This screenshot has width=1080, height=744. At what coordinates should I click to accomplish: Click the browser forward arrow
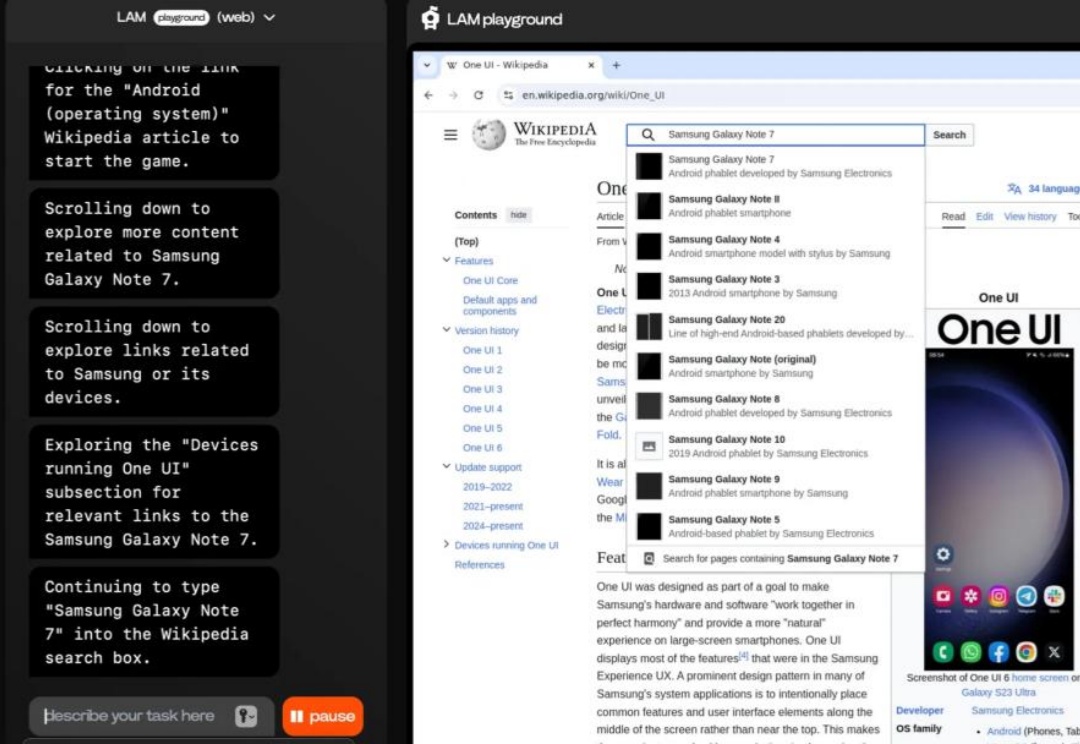tap(453, 95)
